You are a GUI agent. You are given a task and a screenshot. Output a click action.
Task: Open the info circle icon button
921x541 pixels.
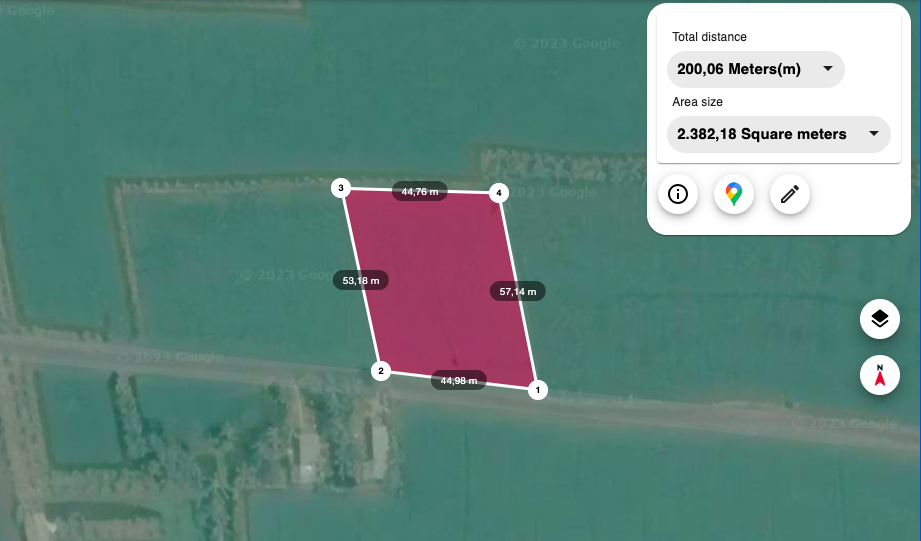678,194
